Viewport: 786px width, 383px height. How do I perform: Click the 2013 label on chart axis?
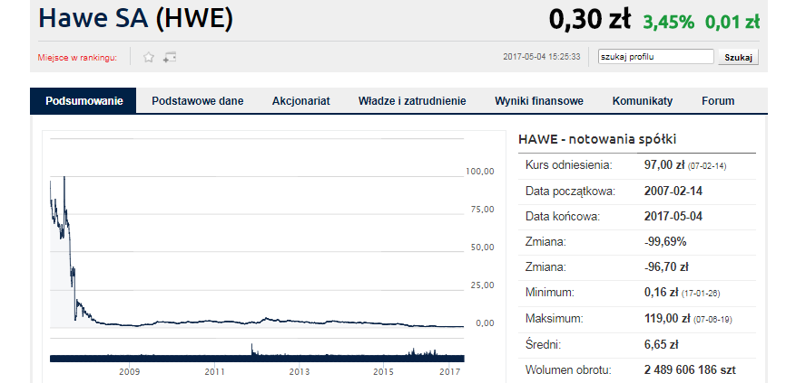point(299,372)
